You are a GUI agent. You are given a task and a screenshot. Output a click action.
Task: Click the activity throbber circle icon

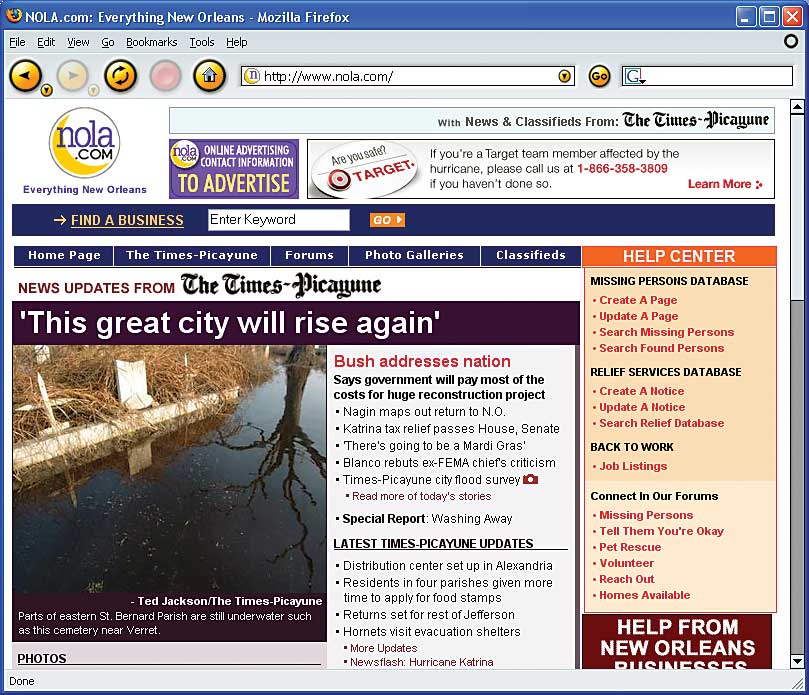pos(790,41)
